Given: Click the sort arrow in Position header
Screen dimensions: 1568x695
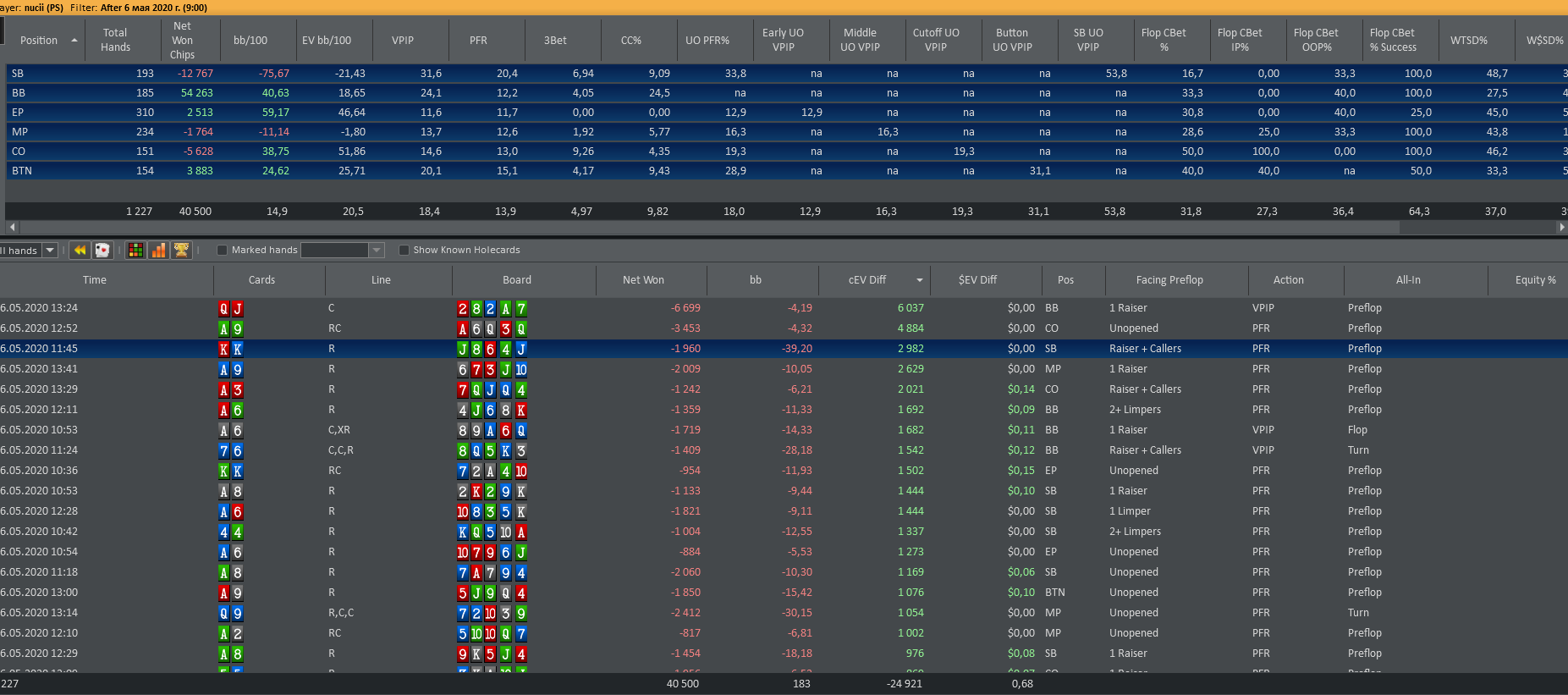Looking at the screenshot, I should pos(74,41).
